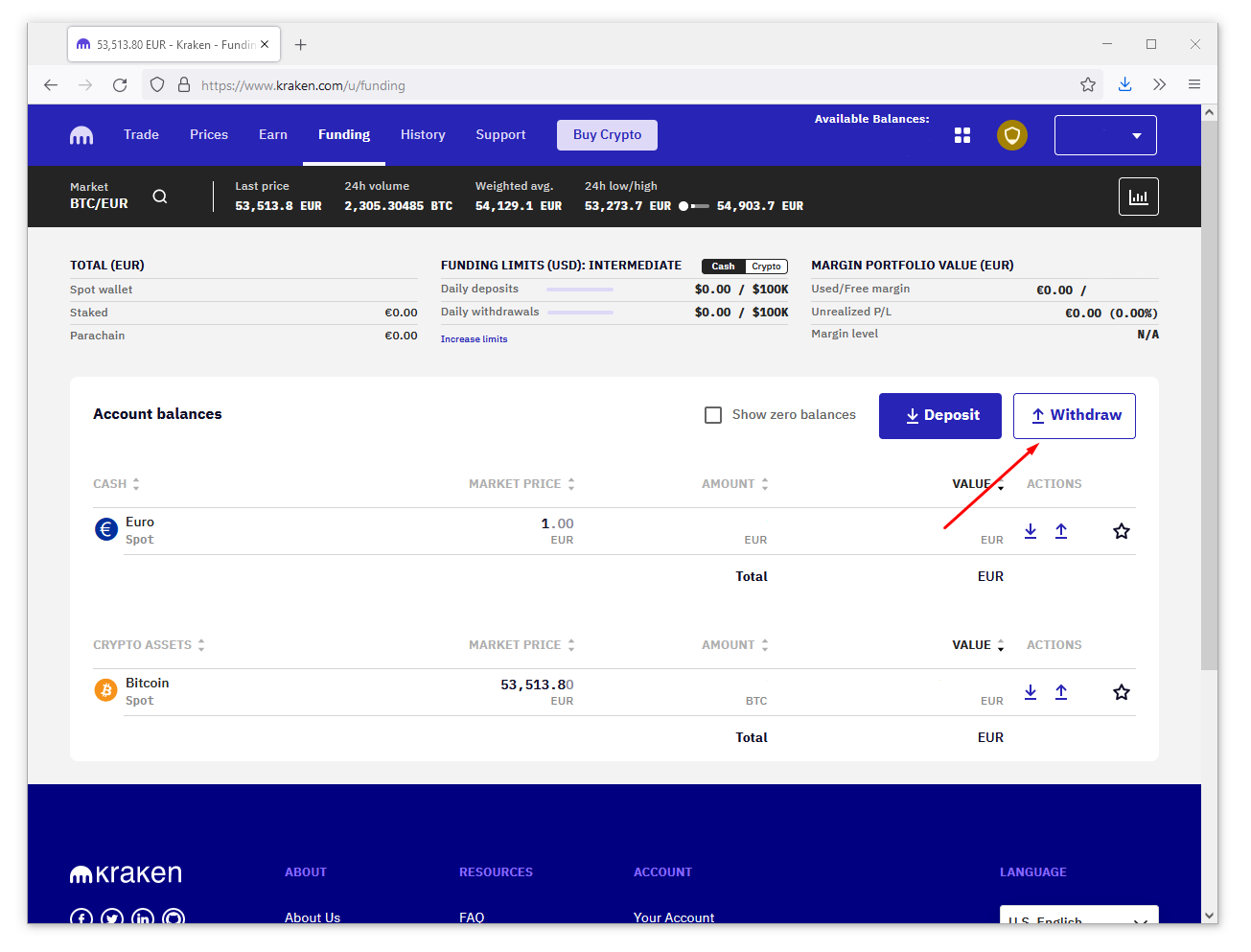Click the Spot wallet row

243,290
